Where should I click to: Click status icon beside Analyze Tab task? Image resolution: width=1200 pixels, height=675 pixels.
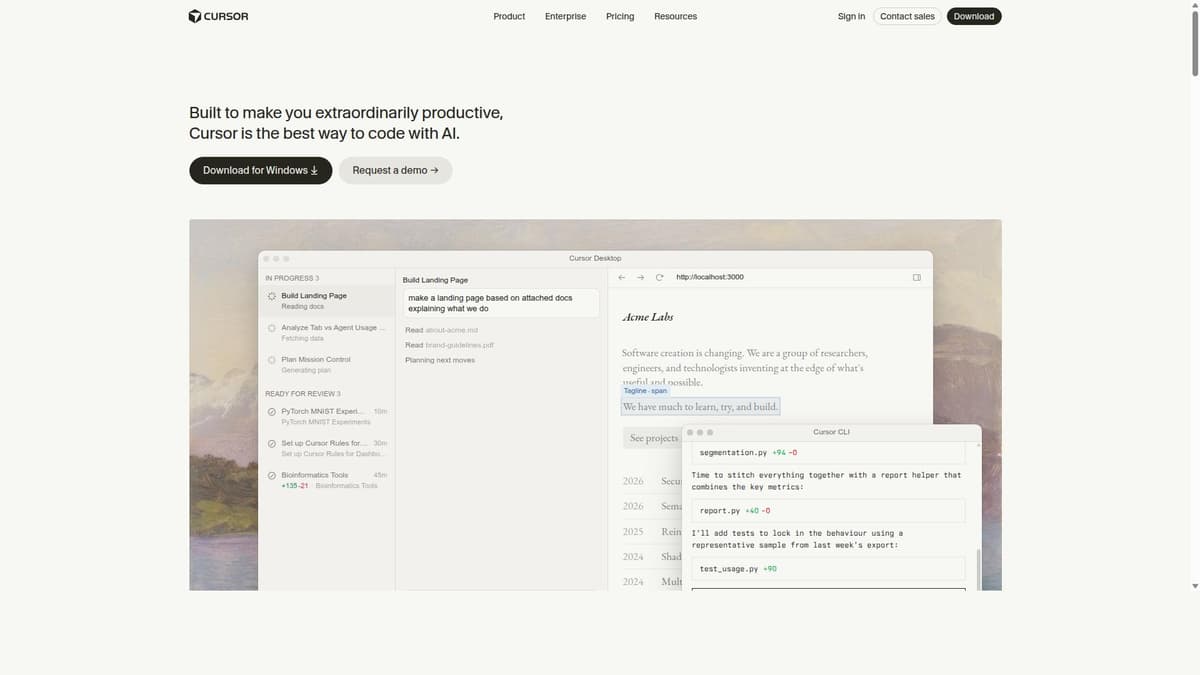coord(272,328)
